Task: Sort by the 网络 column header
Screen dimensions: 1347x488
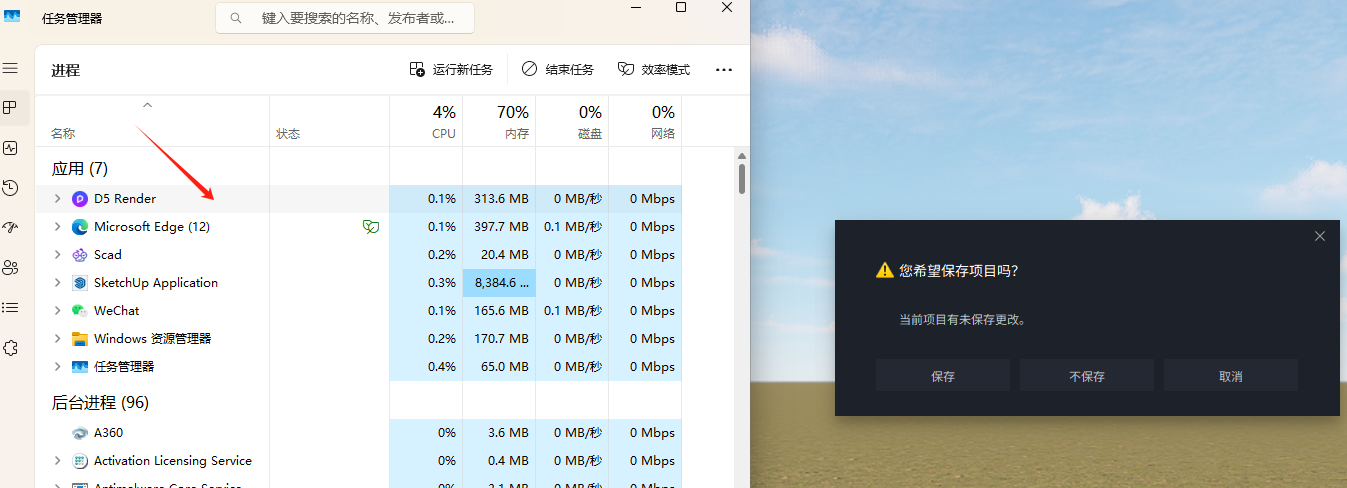Action: [x=645, y=121]
